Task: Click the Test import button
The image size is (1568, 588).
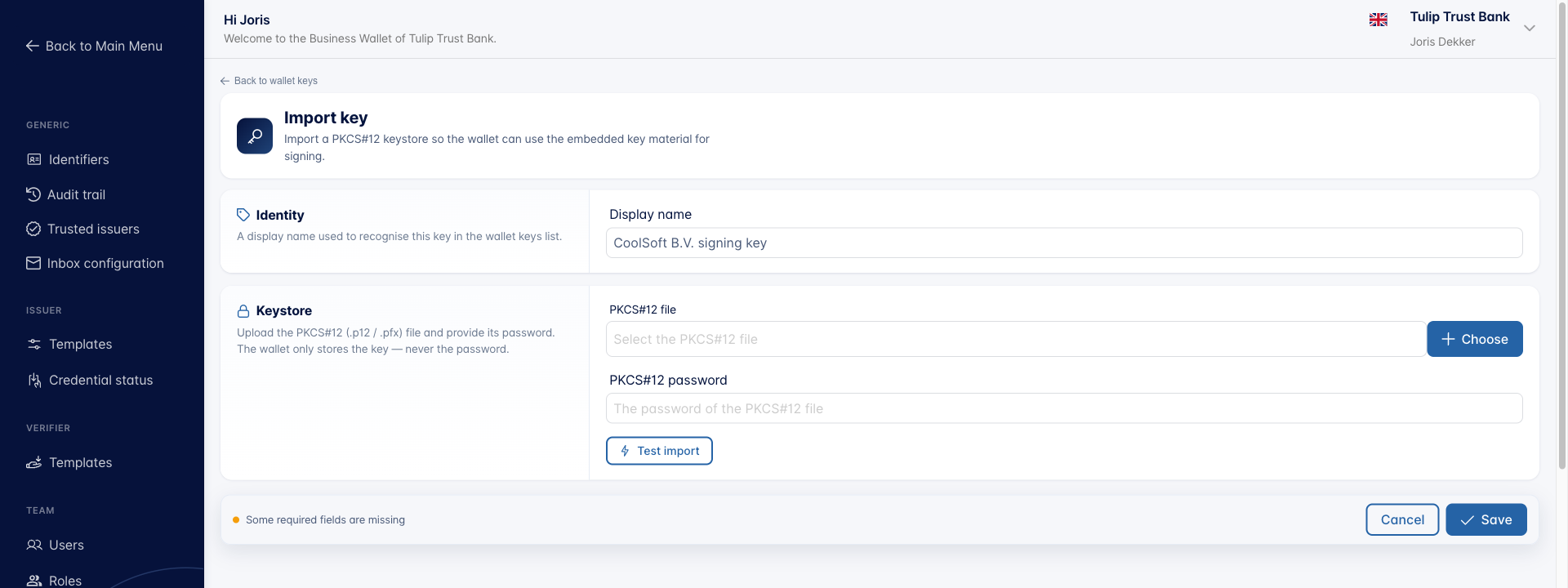Action: [659, 451]
